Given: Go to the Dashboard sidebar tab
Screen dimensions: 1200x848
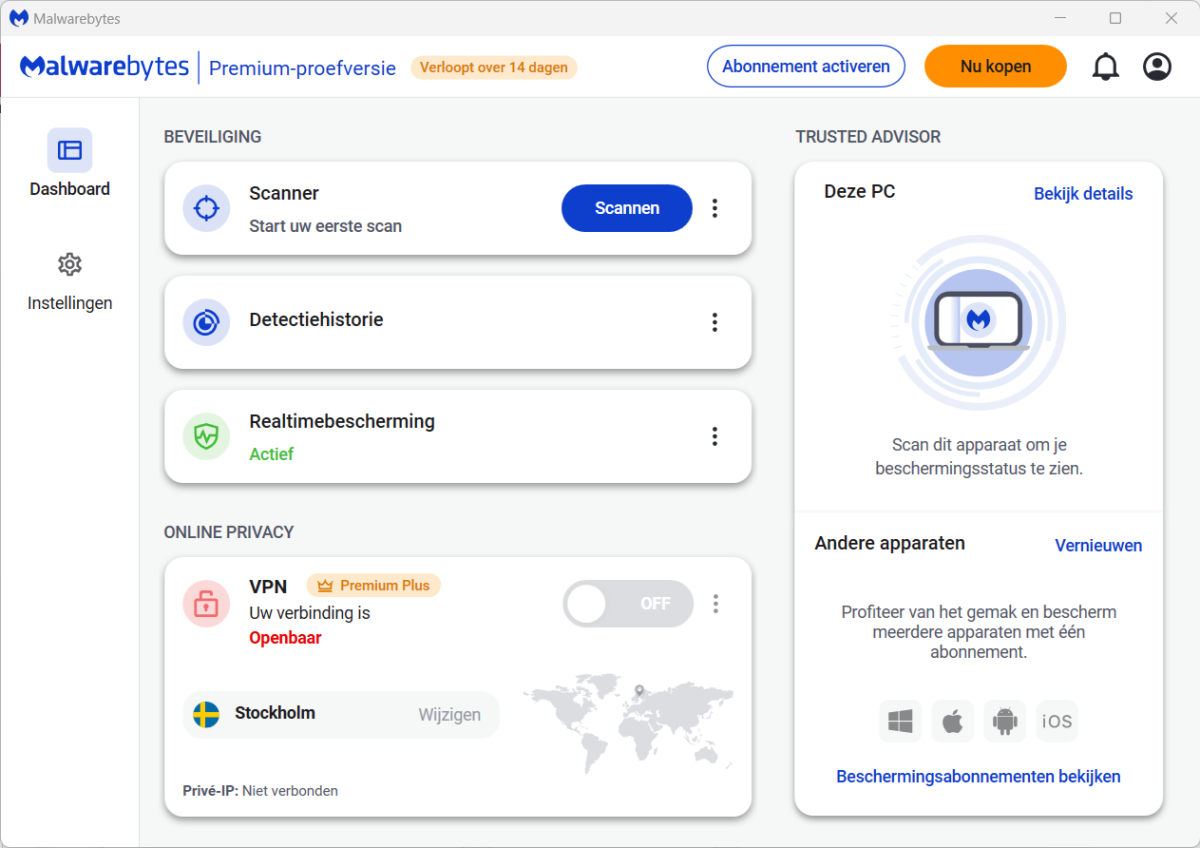Looking at the screenshot, I should (70, 164).
